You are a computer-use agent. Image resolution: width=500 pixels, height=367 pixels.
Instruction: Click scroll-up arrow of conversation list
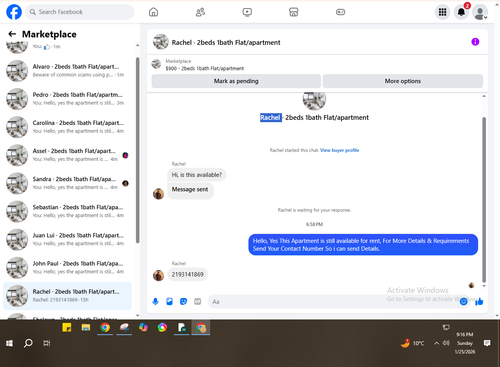click(x=138, y=45)
